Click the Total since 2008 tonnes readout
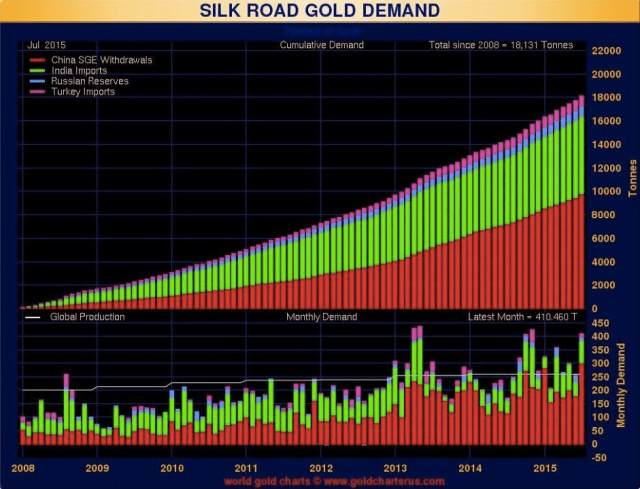The image size is (640, 489). (500, 46)
